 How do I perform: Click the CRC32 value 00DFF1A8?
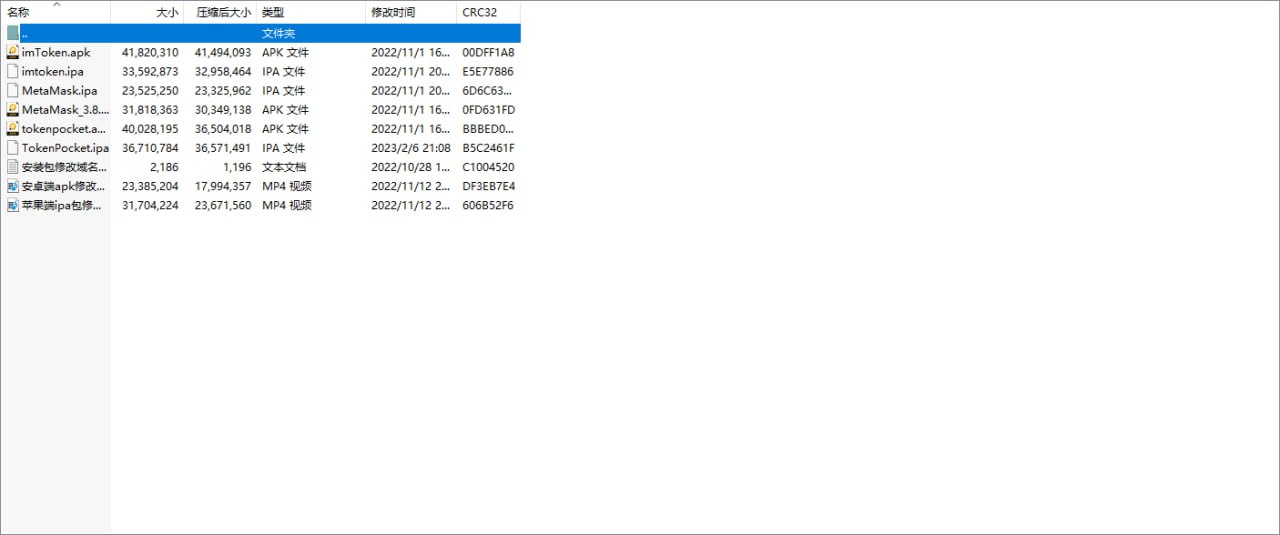coord(488,52)
